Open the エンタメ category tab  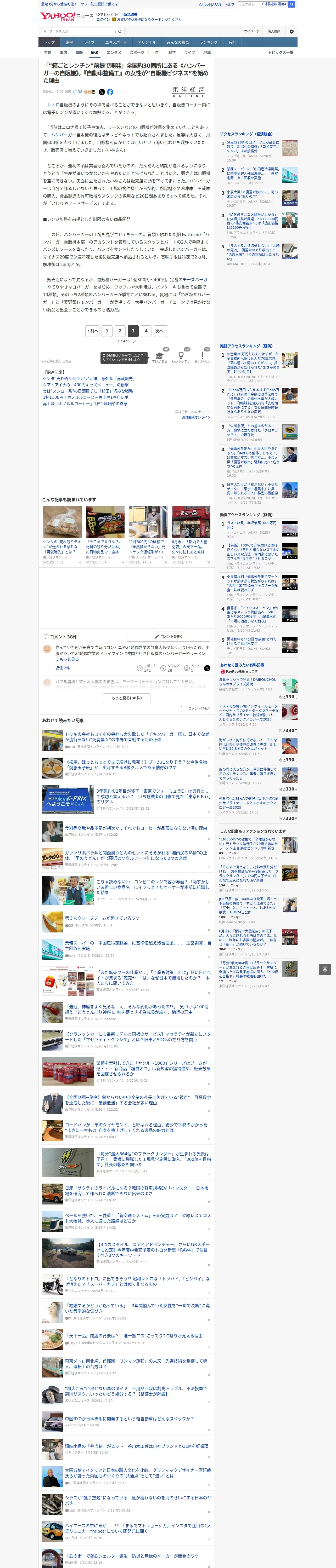click(x=114, y=52)
